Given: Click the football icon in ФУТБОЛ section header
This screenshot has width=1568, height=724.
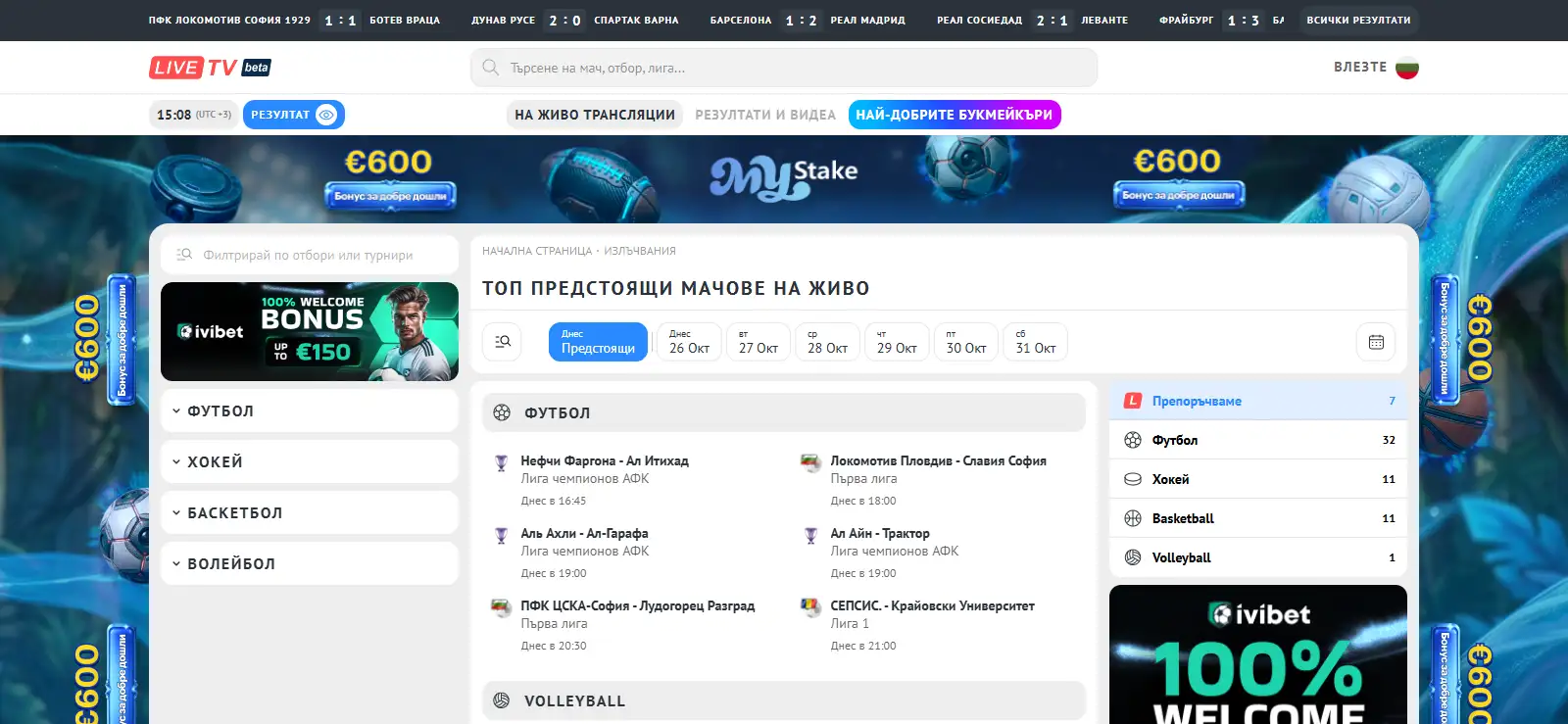Looking at the screenshot, I should pyautogui.click(x=502, y=412).
